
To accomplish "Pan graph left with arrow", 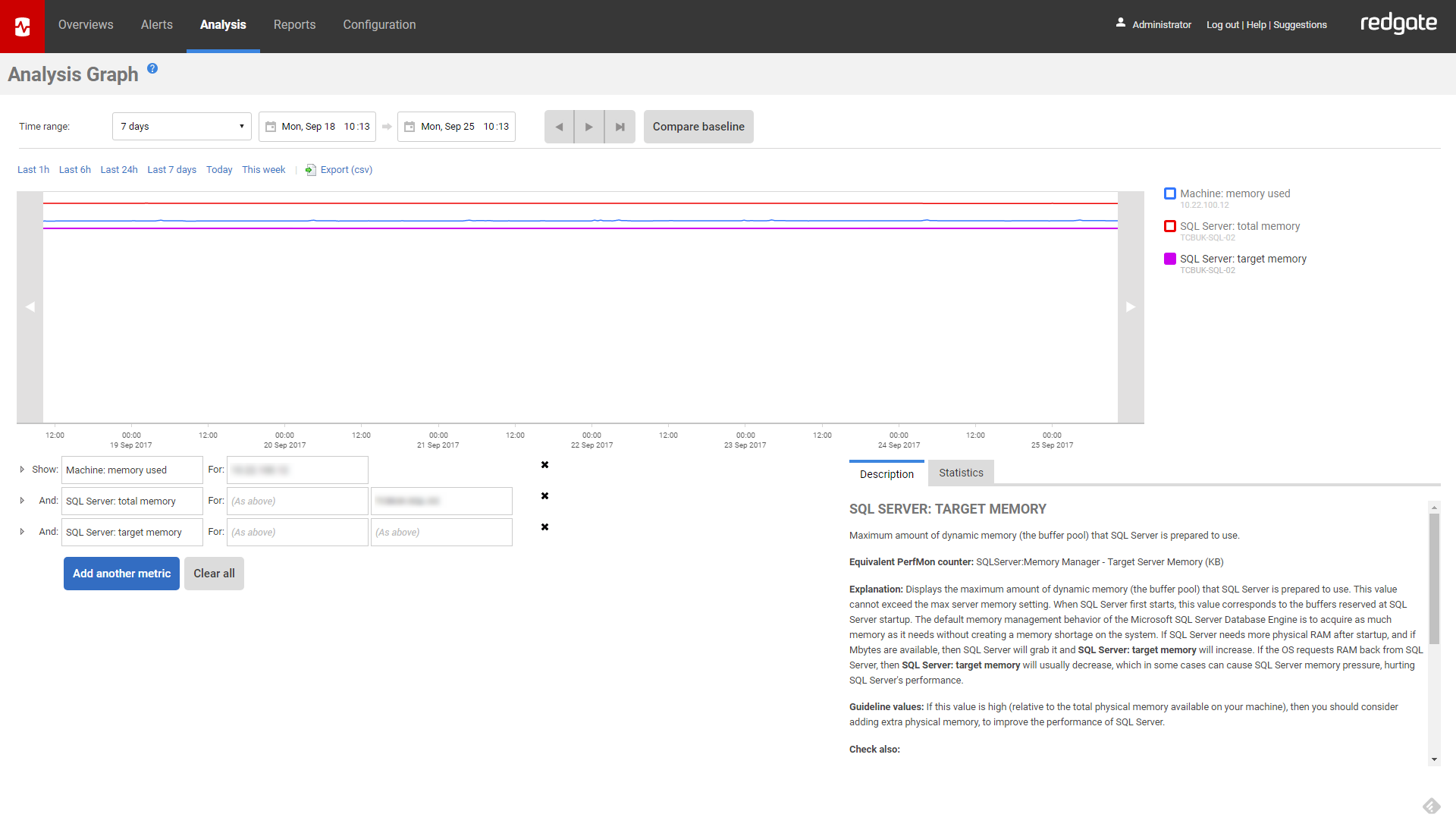I will tap(30, 307).
